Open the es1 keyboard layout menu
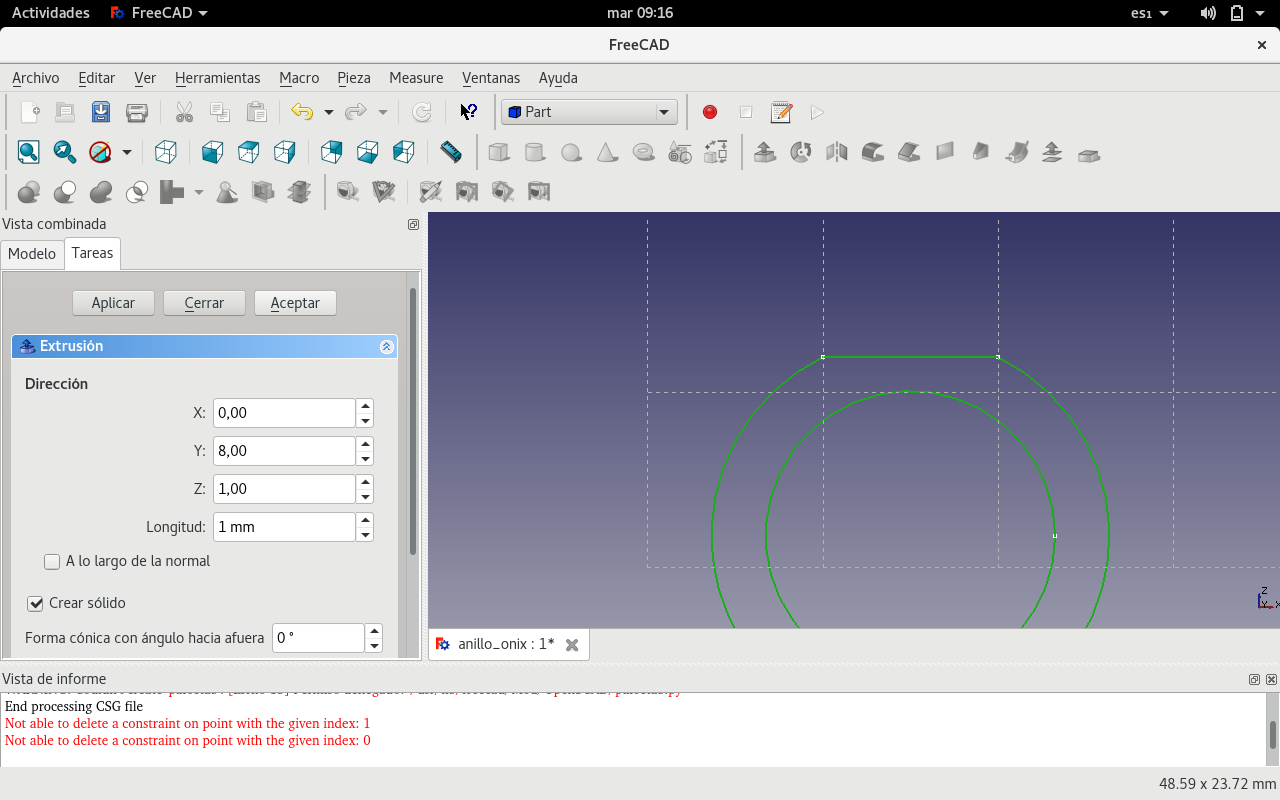 point(1150,13)
